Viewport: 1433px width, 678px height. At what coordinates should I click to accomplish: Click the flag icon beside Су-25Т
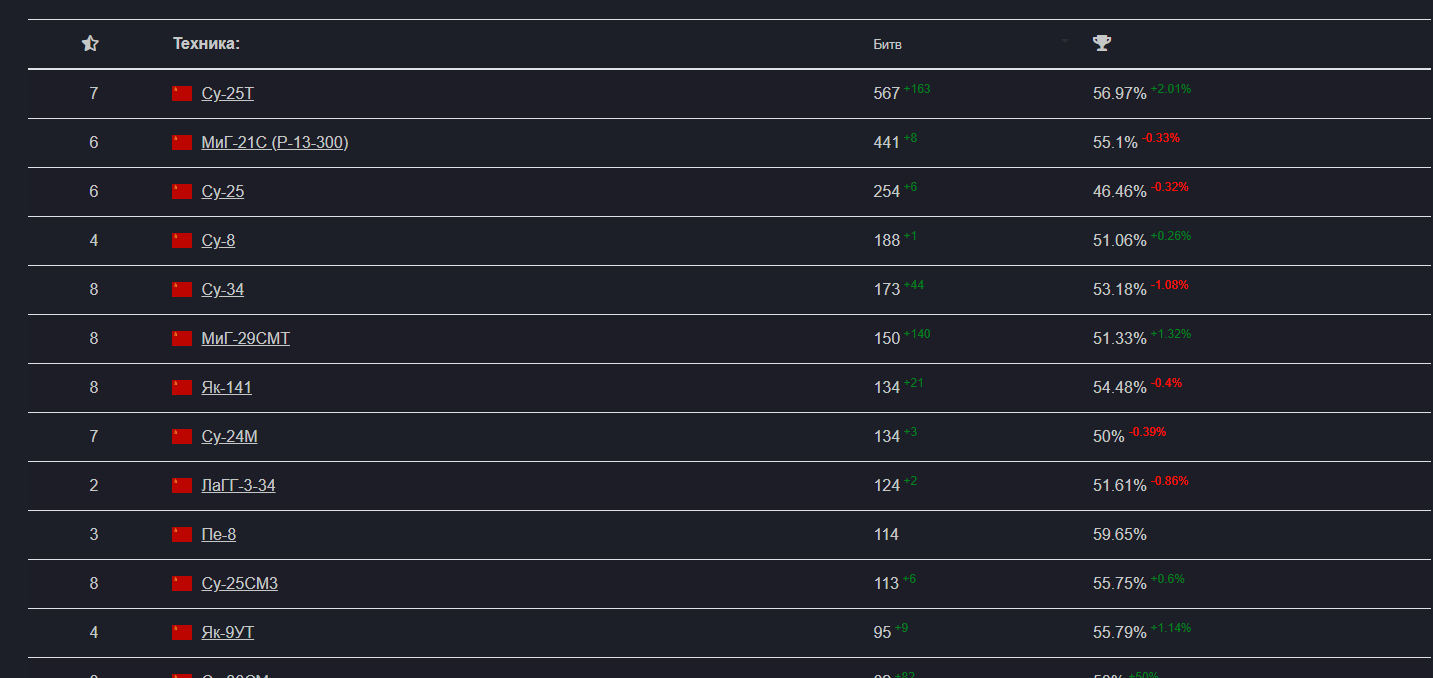(x=181, y=93)
